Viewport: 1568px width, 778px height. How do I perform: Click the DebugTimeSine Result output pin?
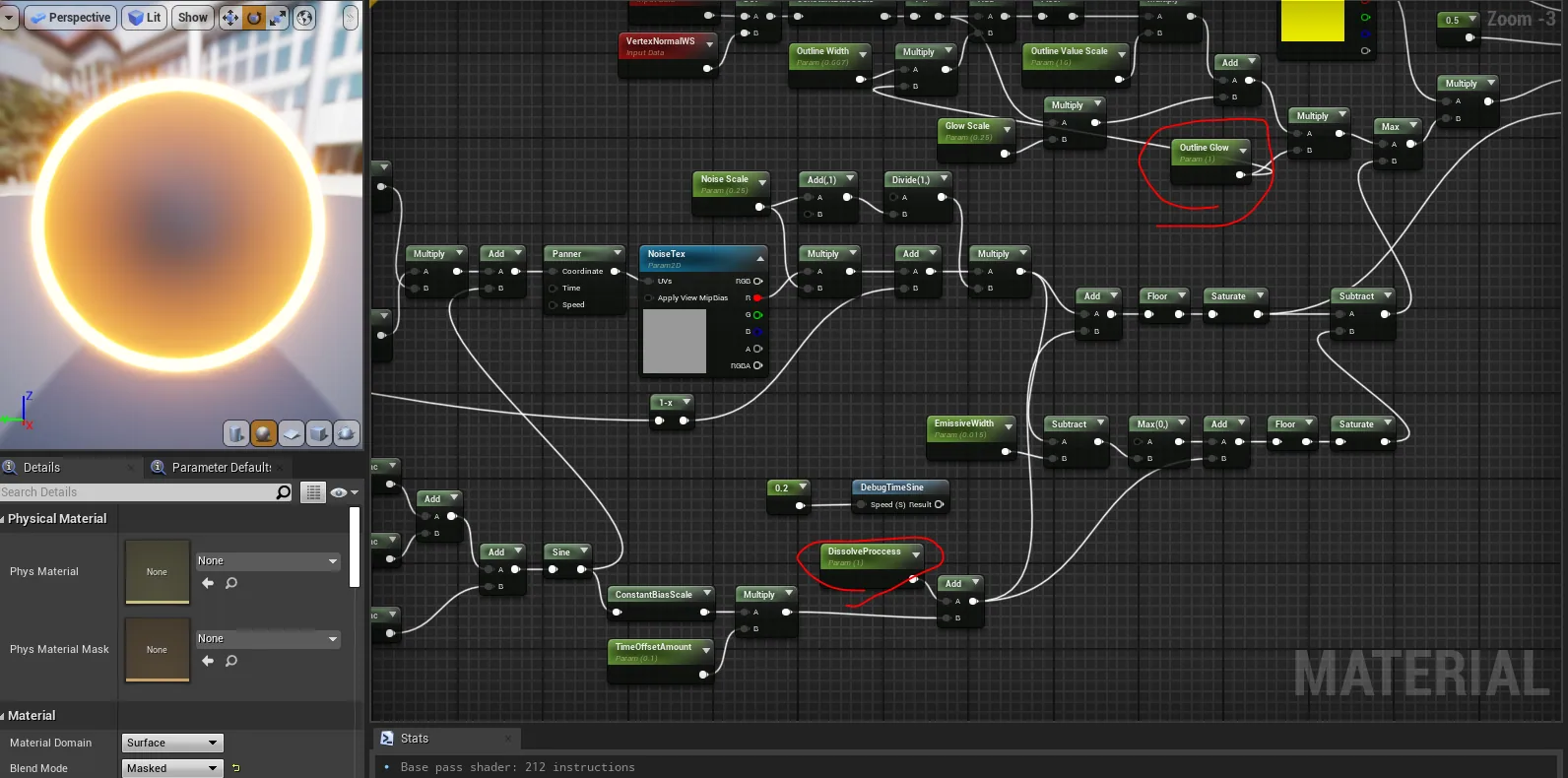point(939,504)
